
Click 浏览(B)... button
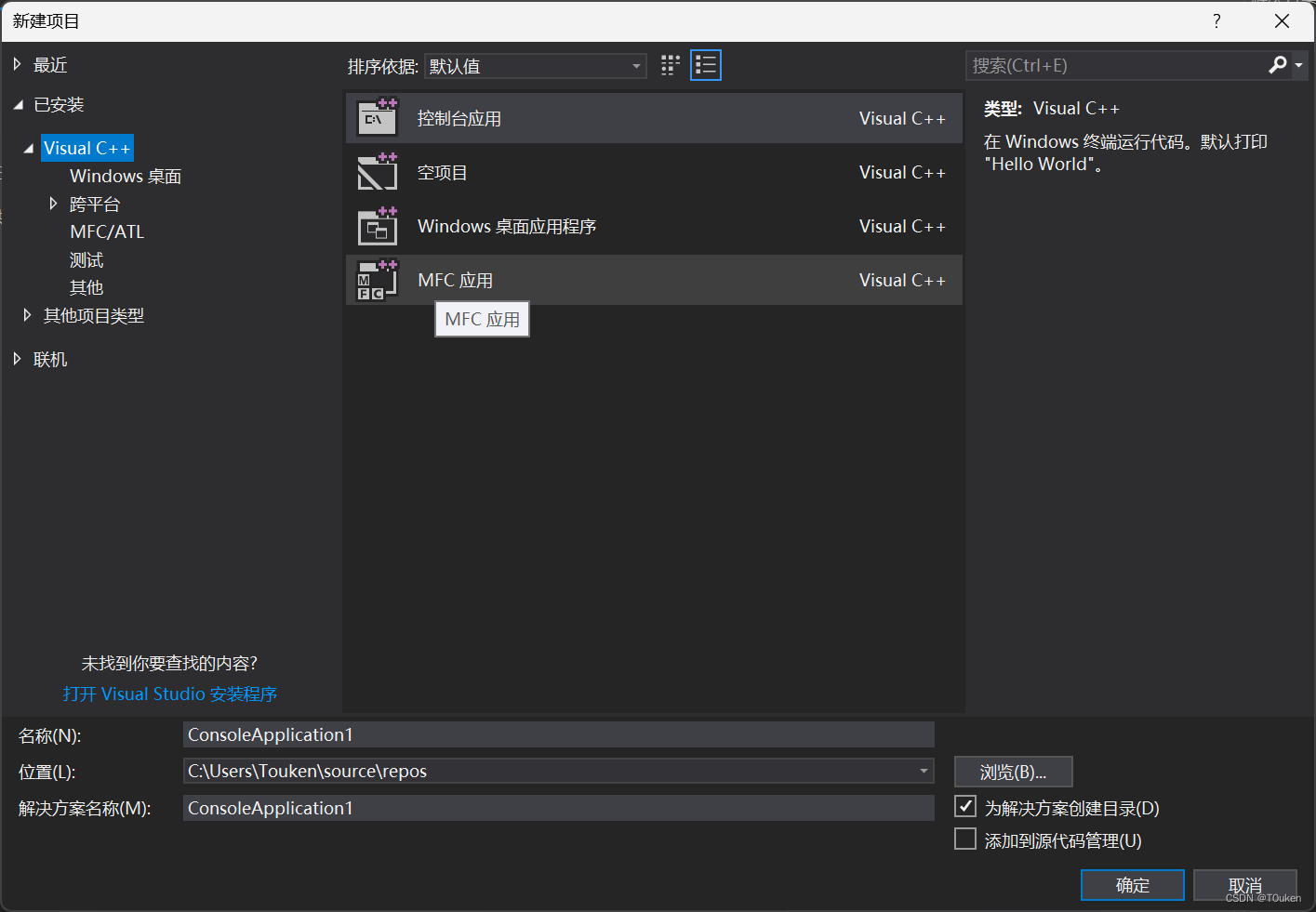(1013, 772)
